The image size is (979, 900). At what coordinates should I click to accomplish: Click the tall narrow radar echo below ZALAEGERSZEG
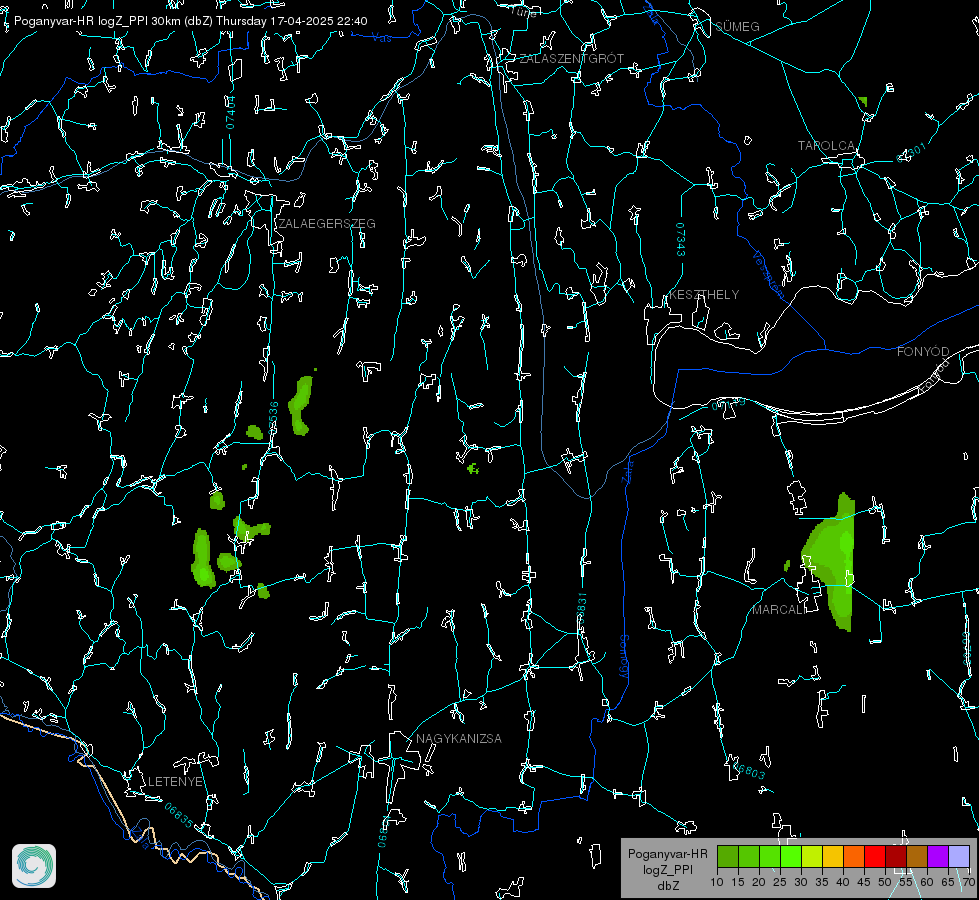pos(300,405)
